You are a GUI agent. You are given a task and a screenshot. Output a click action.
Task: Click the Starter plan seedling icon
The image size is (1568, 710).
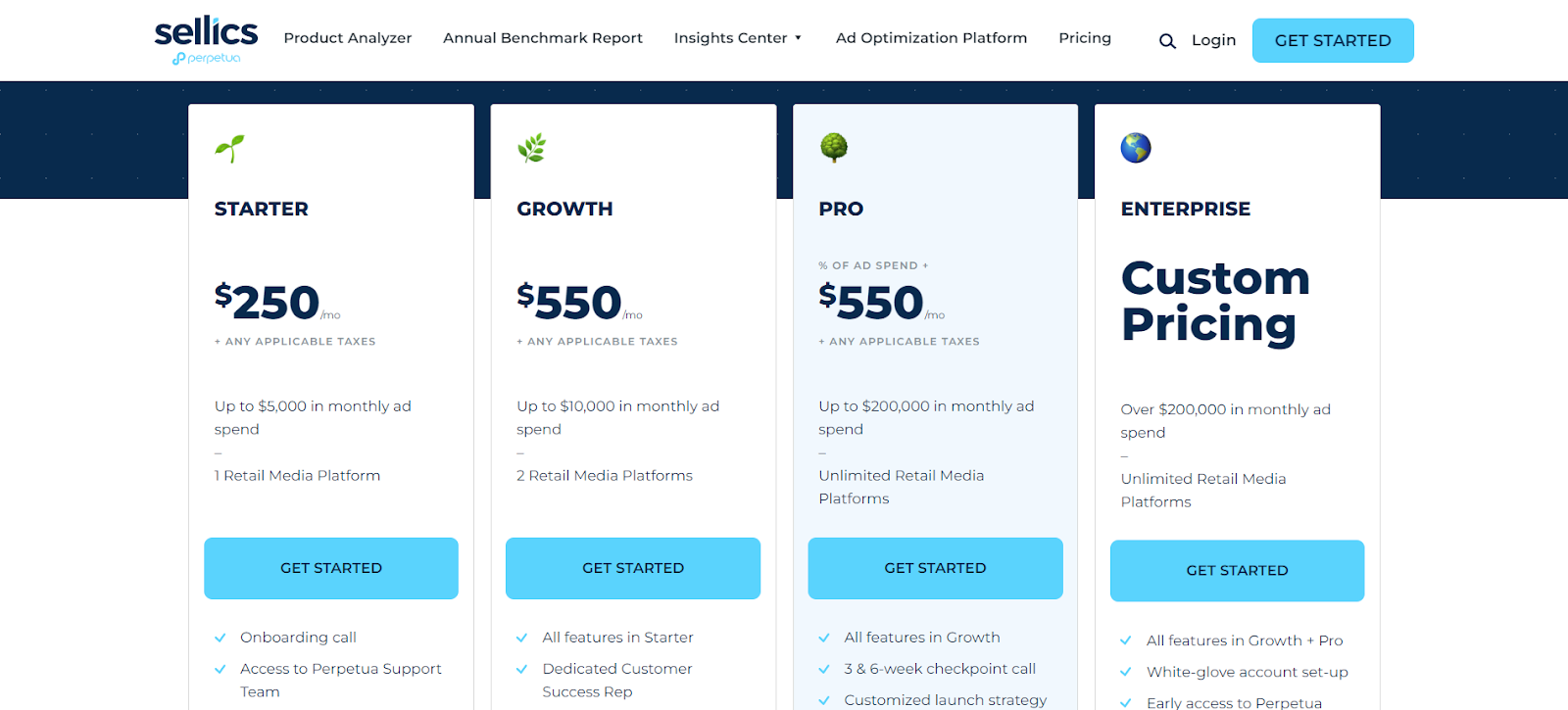pos(229,148)
